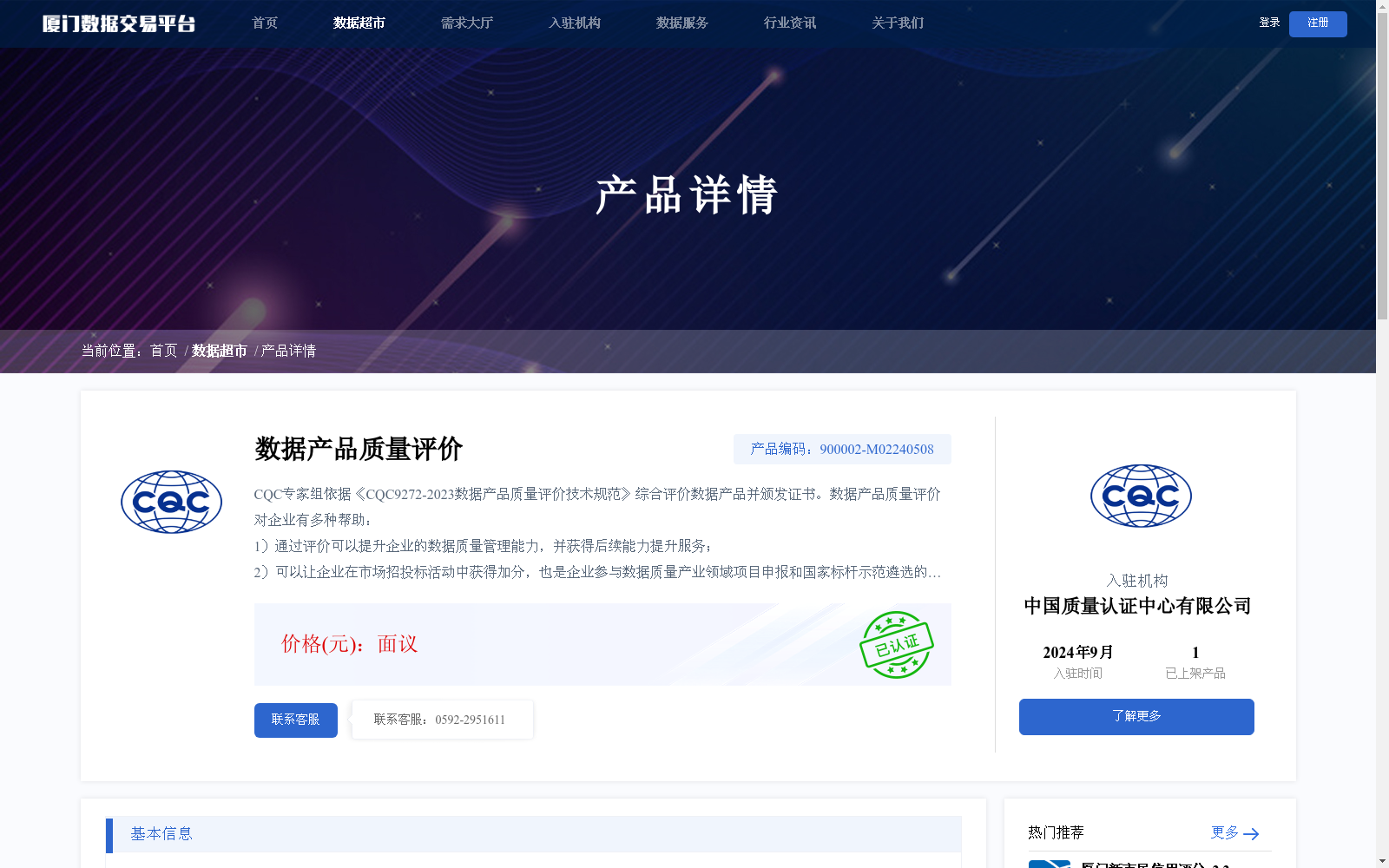Click the customer service number 0592-2951611
The image size is (1389, 868).
pyautogui.click(x=470, y=720)
